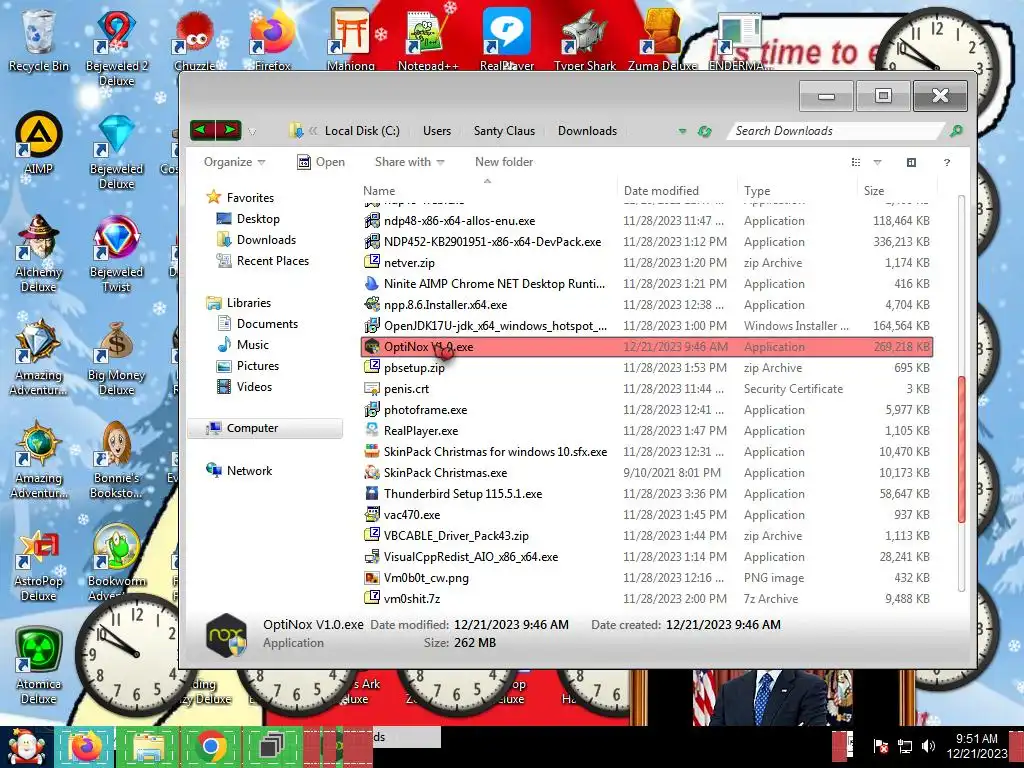Sort by Date modified column header

(x=661, y=191)
